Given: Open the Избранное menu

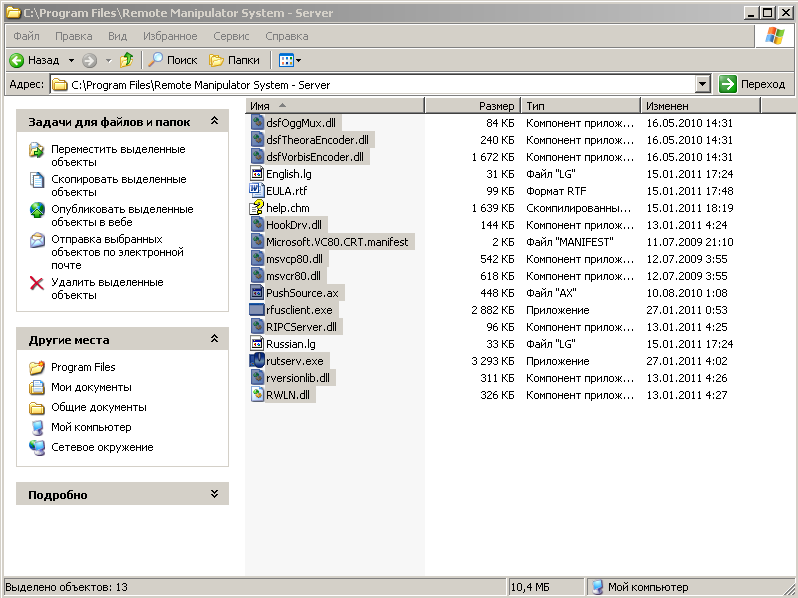Looking at the screenshot, I should point(170,36).
